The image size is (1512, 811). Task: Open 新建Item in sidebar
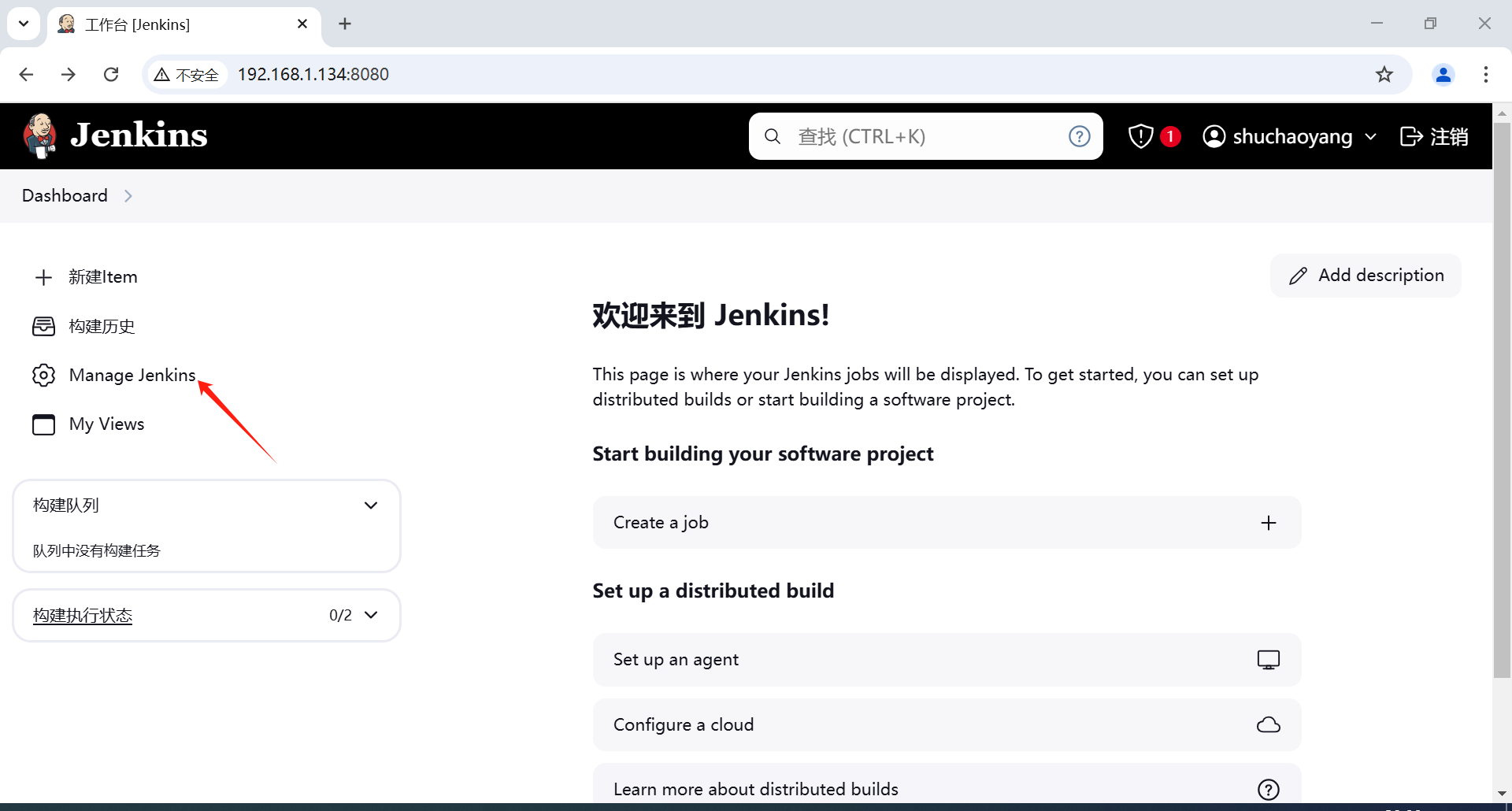pos(103,277)
